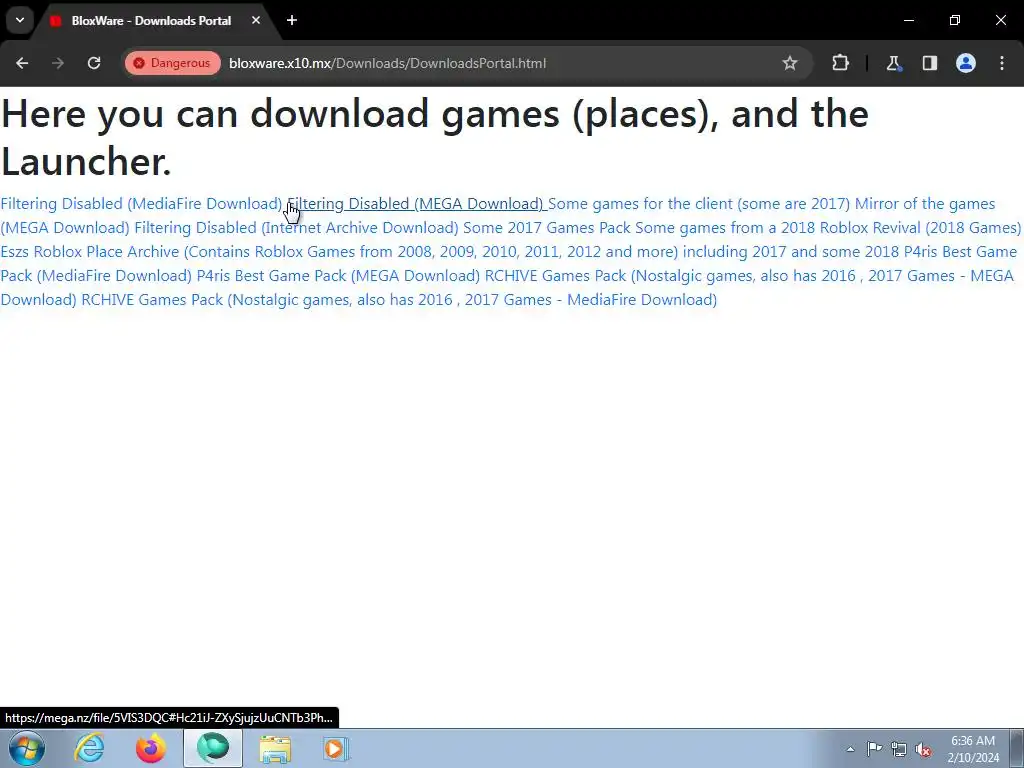Click the Dangerous site warning chip
The image size is (1024, 768).
coord(172,63)
